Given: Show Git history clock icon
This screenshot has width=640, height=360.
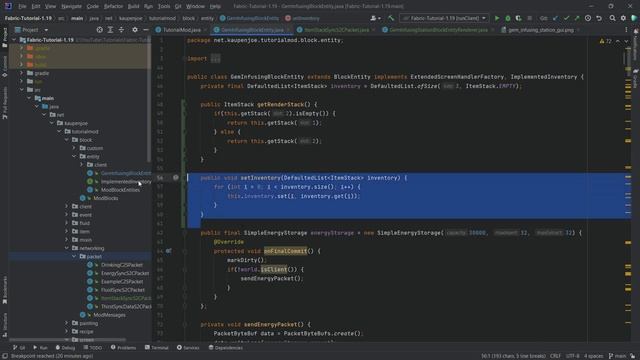Looking at the screenshot, I should coord(588,18).
